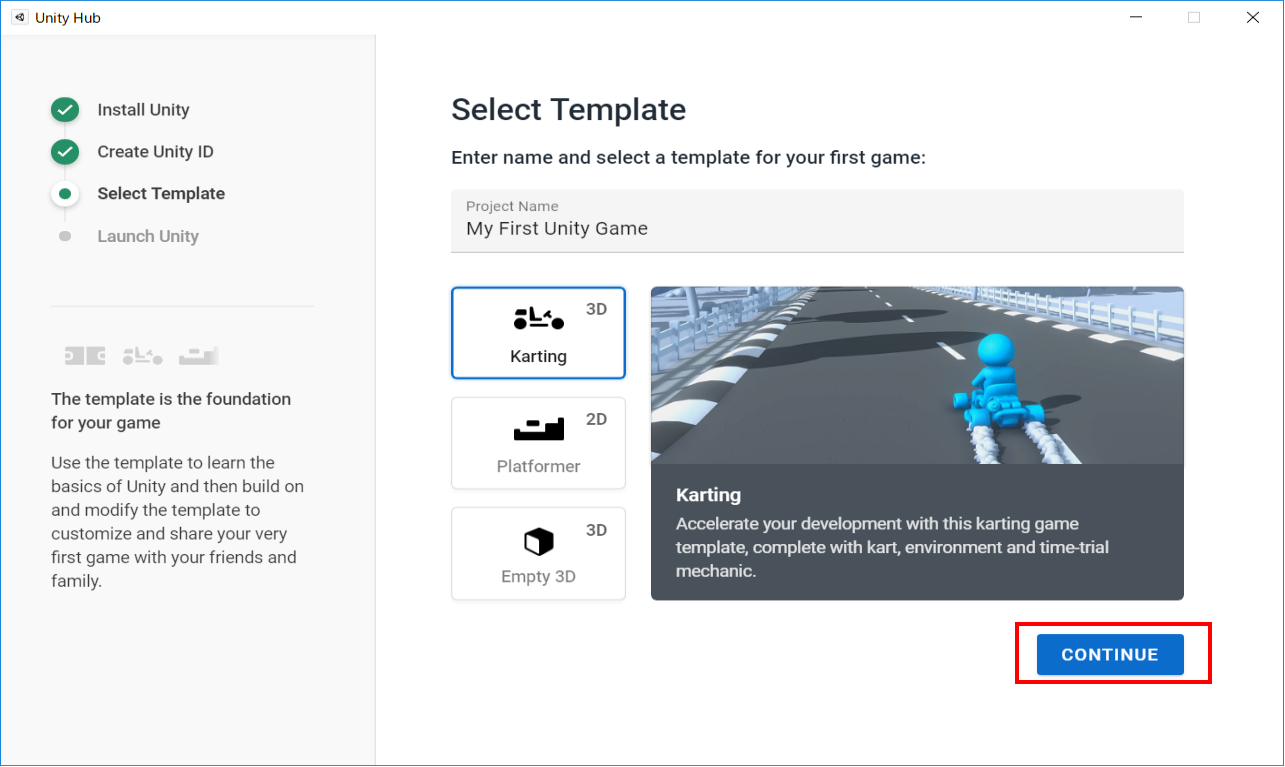The width and height of the screenshot is (1285, 767).
Task: Minimize the Unity Hub window
Action: pos(1136,17)
